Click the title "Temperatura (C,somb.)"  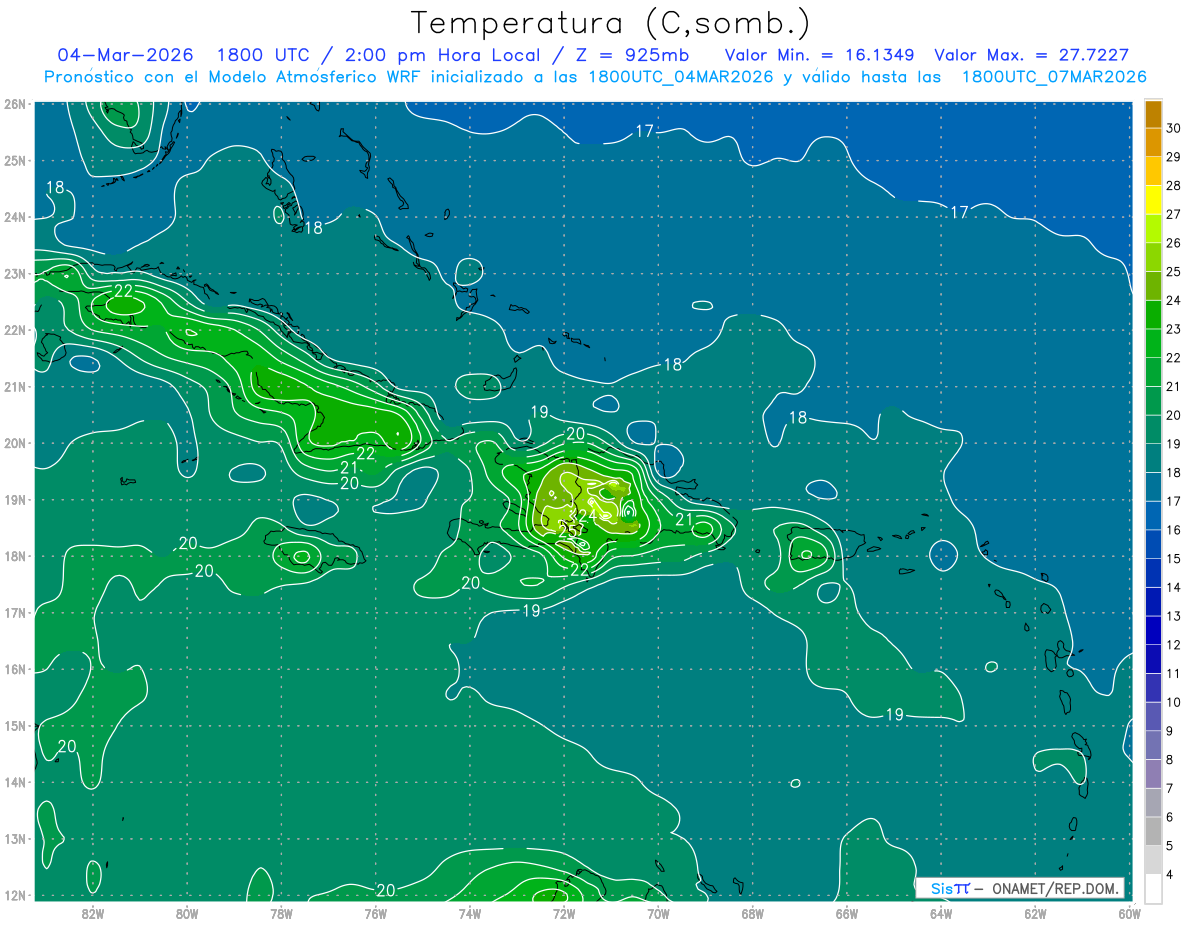coord(611,23)
